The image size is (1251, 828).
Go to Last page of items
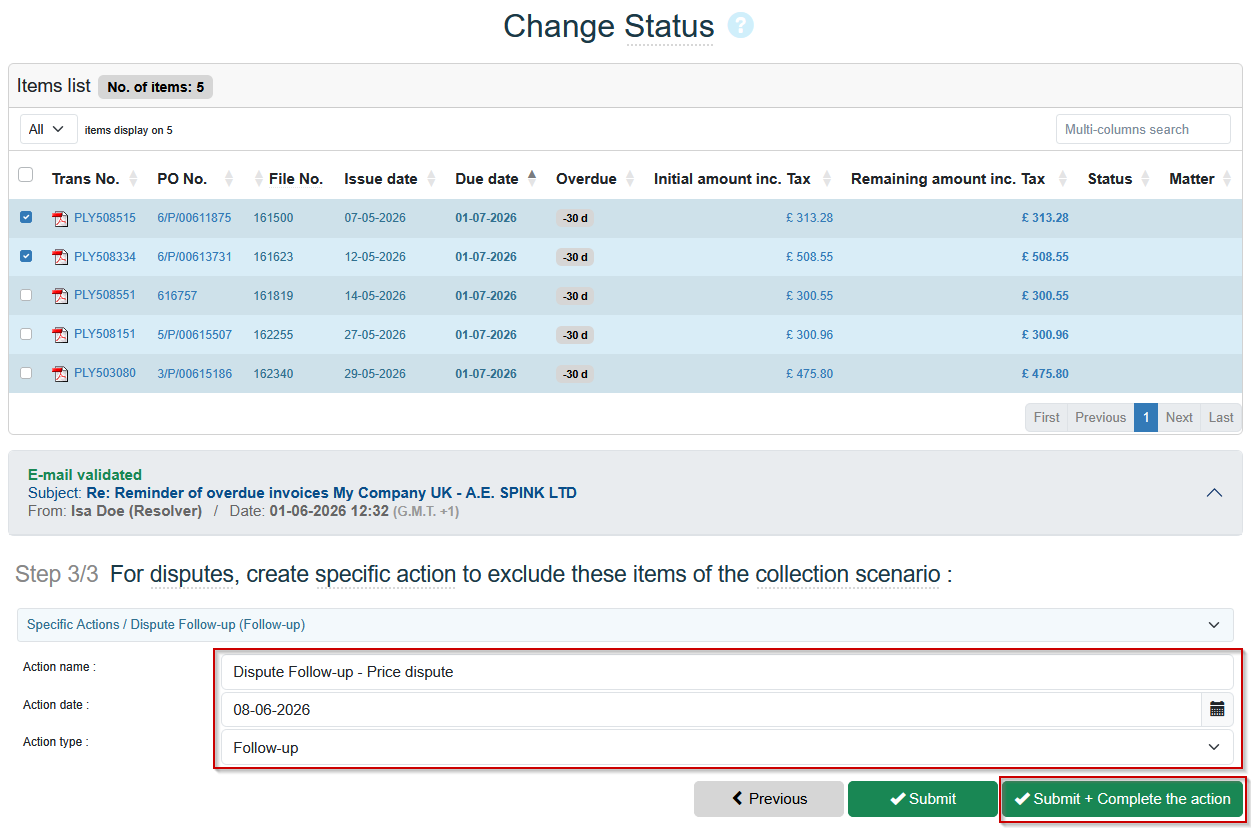[x=1221, y=418]
